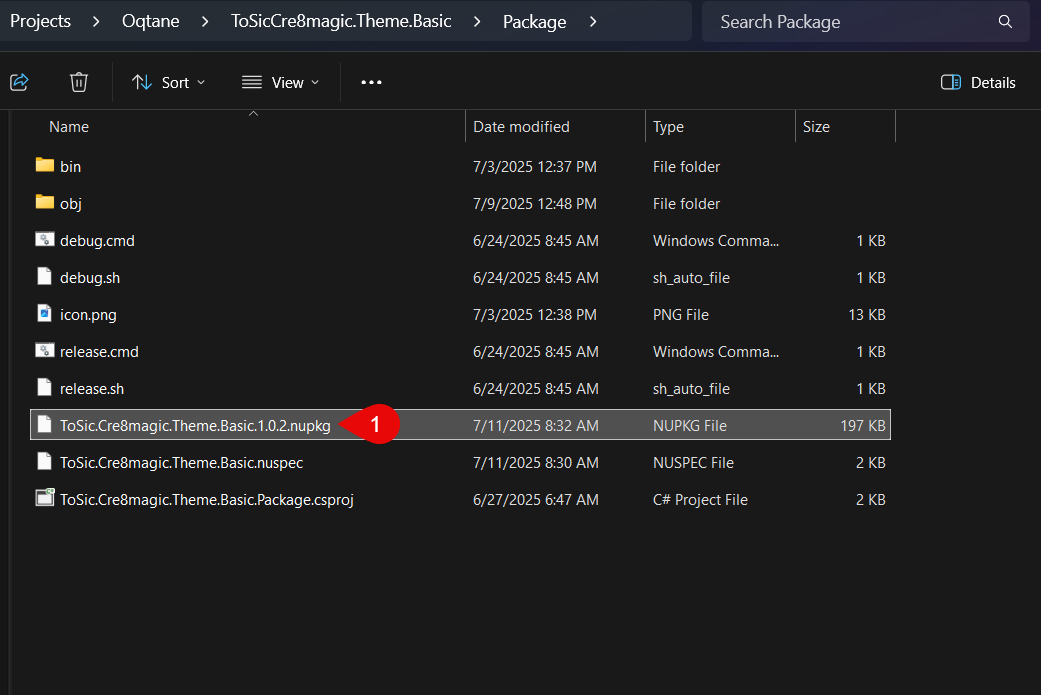Click the search magnifier icon
Image resolution: width=1041 pixels, height=695 pixels.
click(1005, 21)
